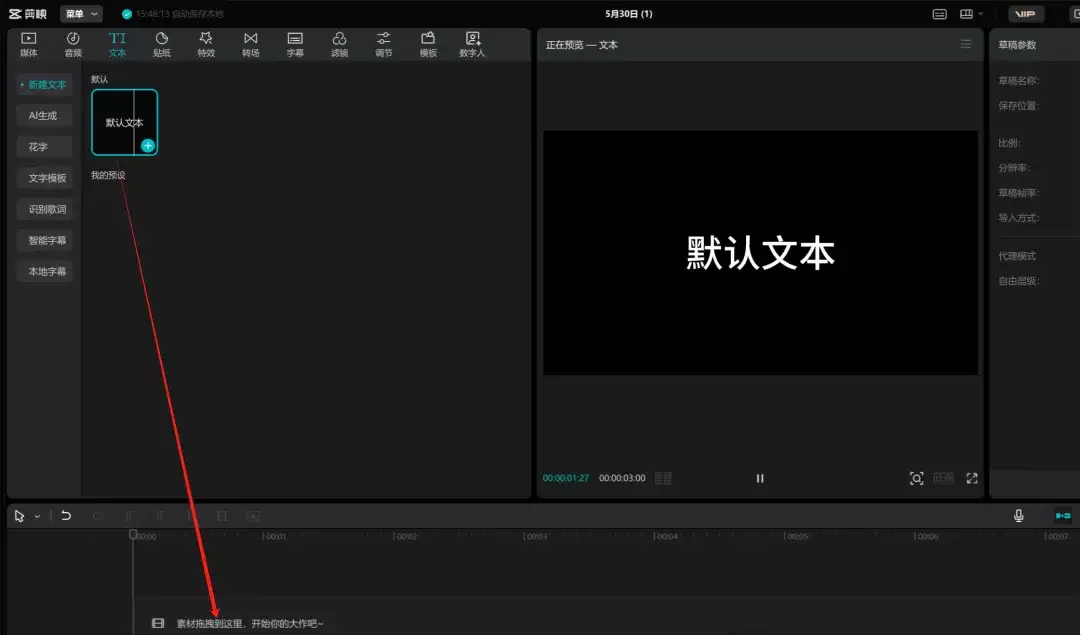Click the timeline playhead at 00:00
The height and width of the screenshot is (635, 1081).
pyautogui.click(x=133, y=534)
